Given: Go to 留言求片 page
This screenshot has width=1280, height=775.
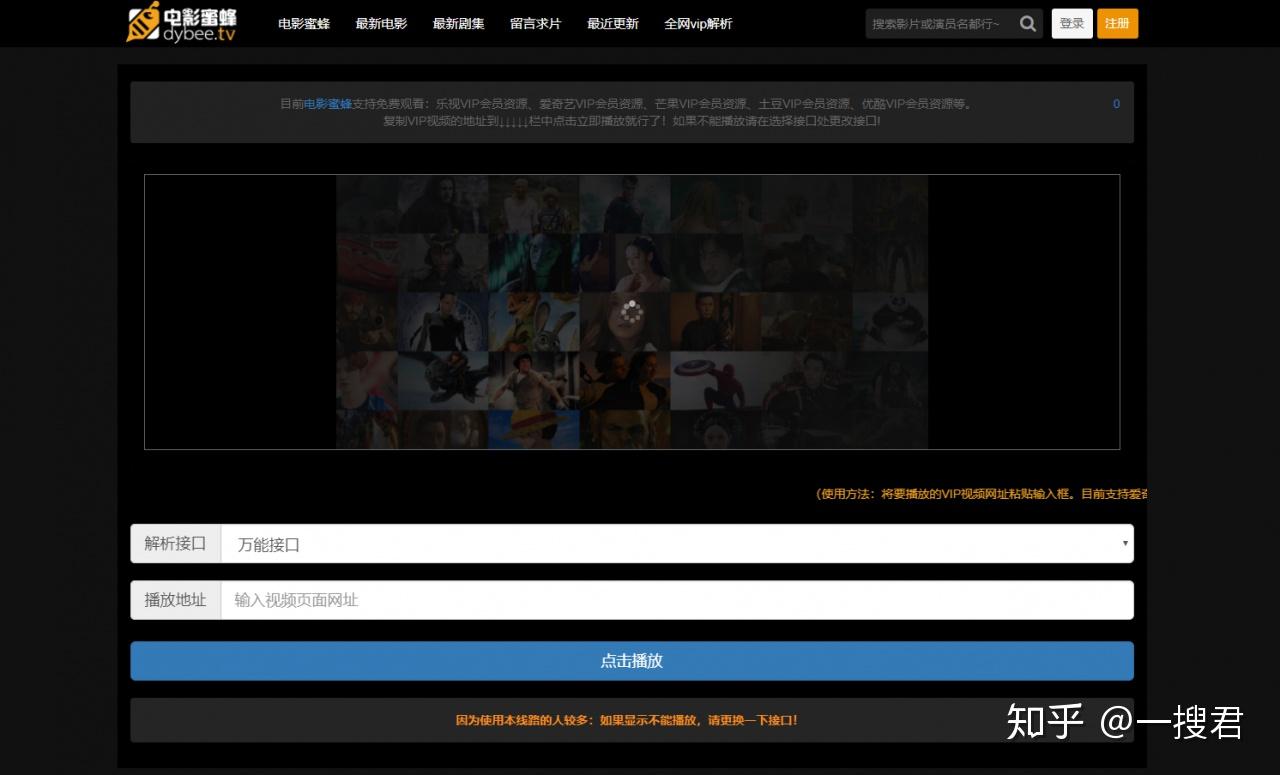Looking at the screenshot, I should click(x=536, y=23).
